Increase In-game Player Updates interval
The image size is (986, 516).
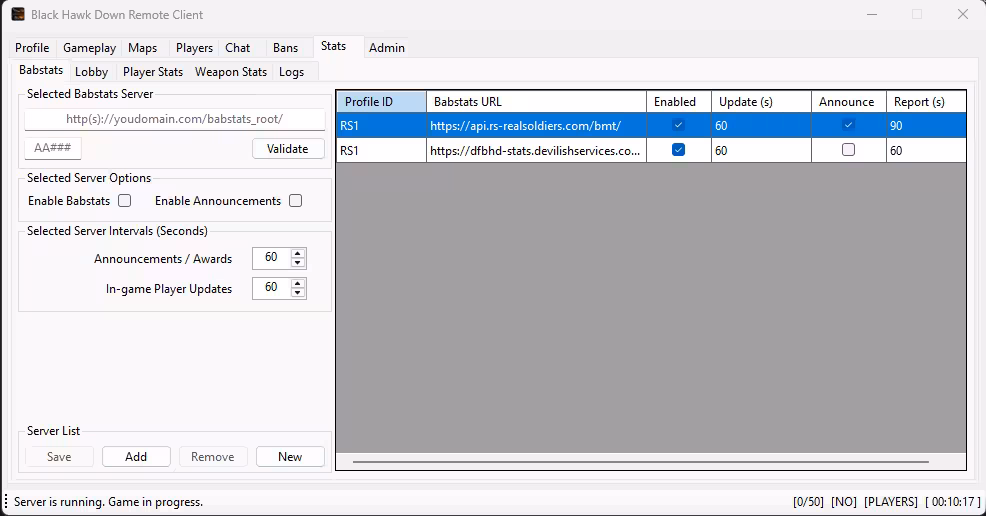pos(298,283)
